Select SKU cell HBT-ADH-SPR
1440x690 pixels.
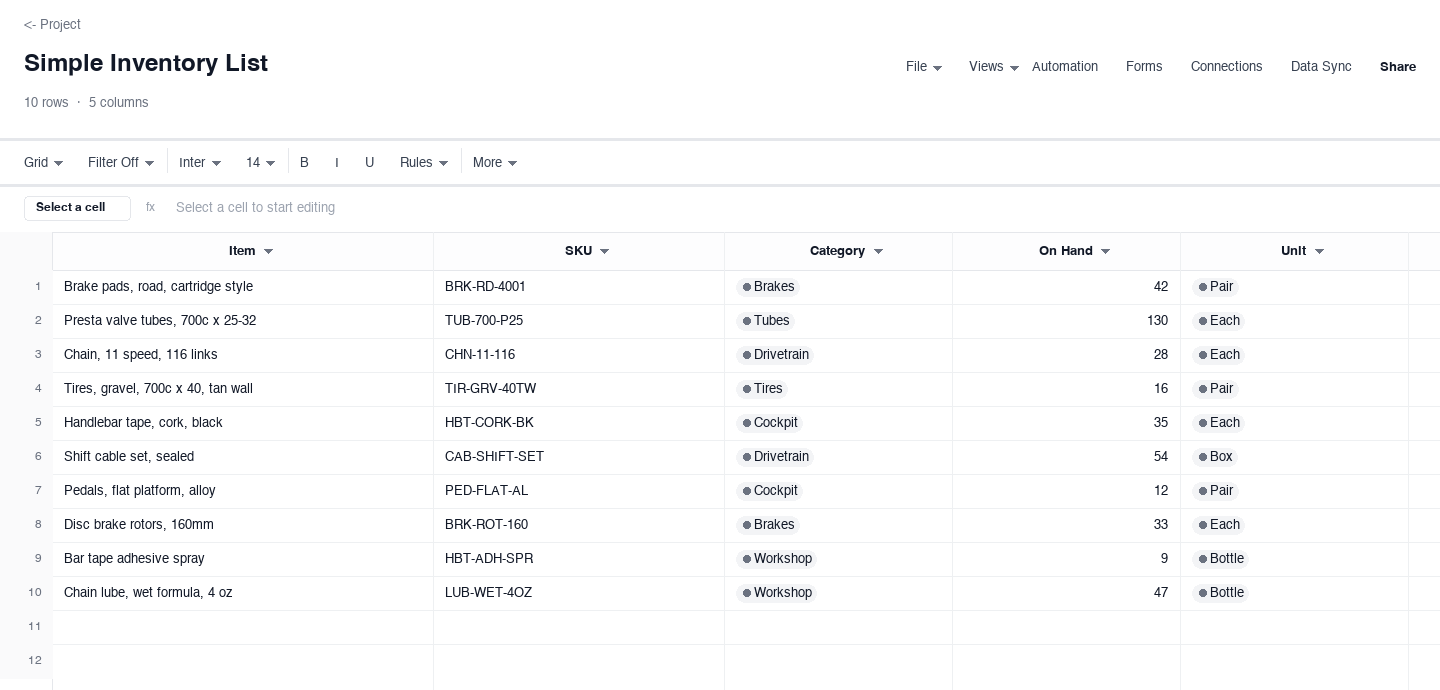tap(579, 559)
